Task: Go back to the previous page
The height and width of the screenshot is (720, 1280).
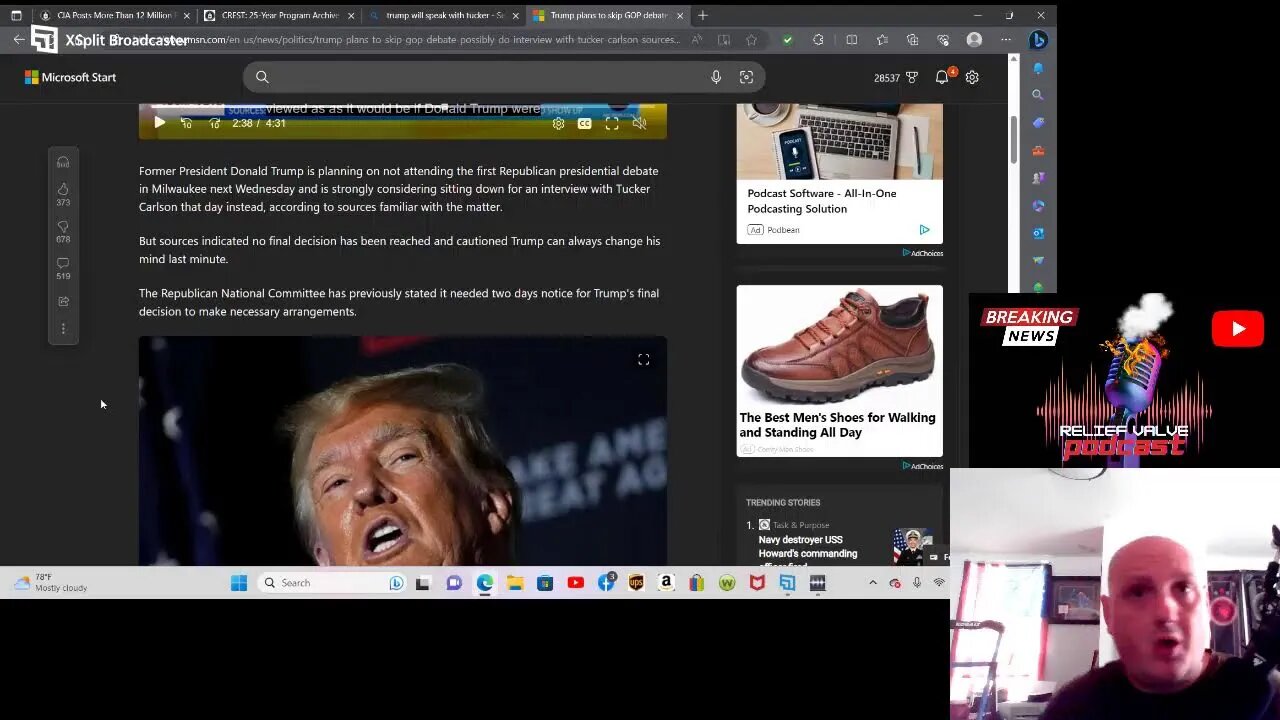Action: (19, 39)
